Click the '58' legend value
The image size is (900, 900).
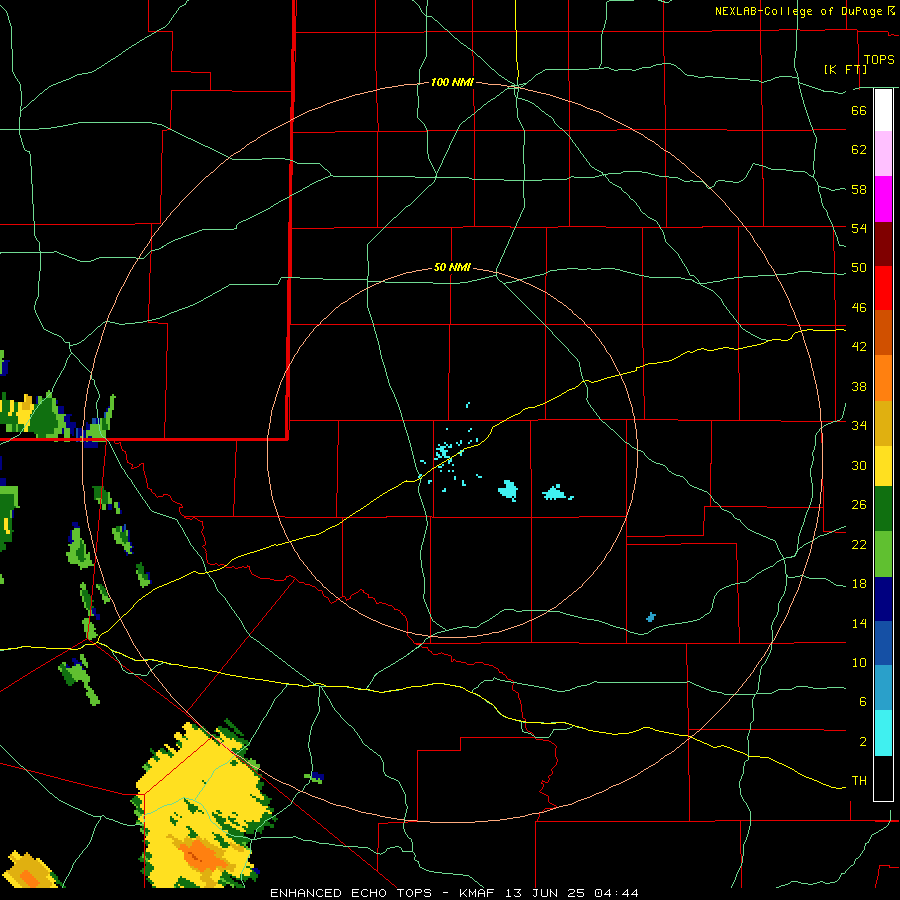point(859,189)
